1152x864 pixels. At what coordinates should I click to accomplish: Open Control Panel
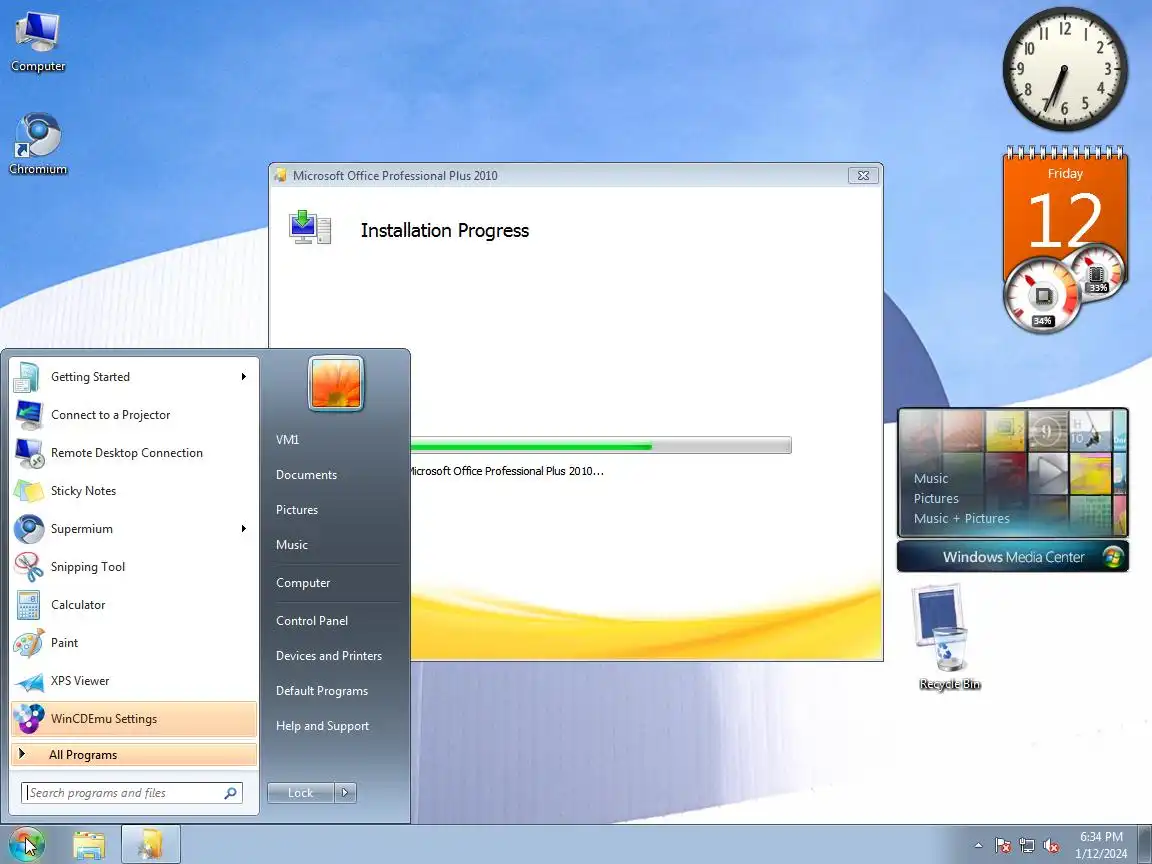click(x=312, y=621)
